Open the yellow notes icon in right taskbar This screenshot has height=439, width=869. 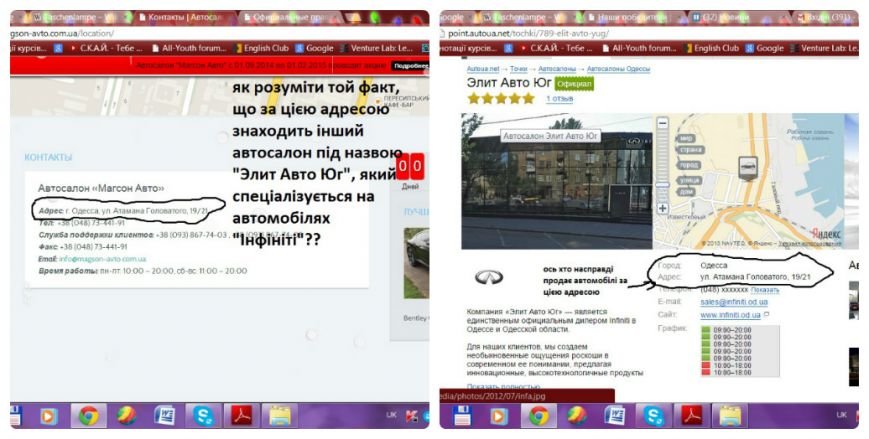pyautogui.click(x=730, y=415)
